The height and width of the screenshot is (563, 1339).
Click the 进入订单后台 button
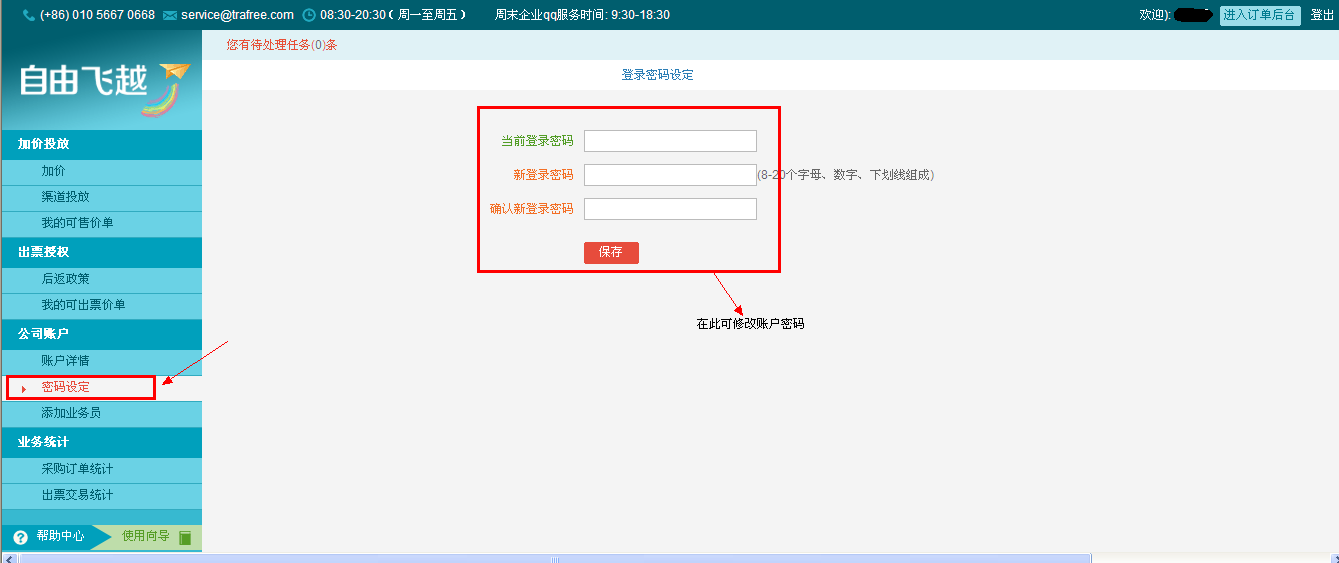point(1259,15)
